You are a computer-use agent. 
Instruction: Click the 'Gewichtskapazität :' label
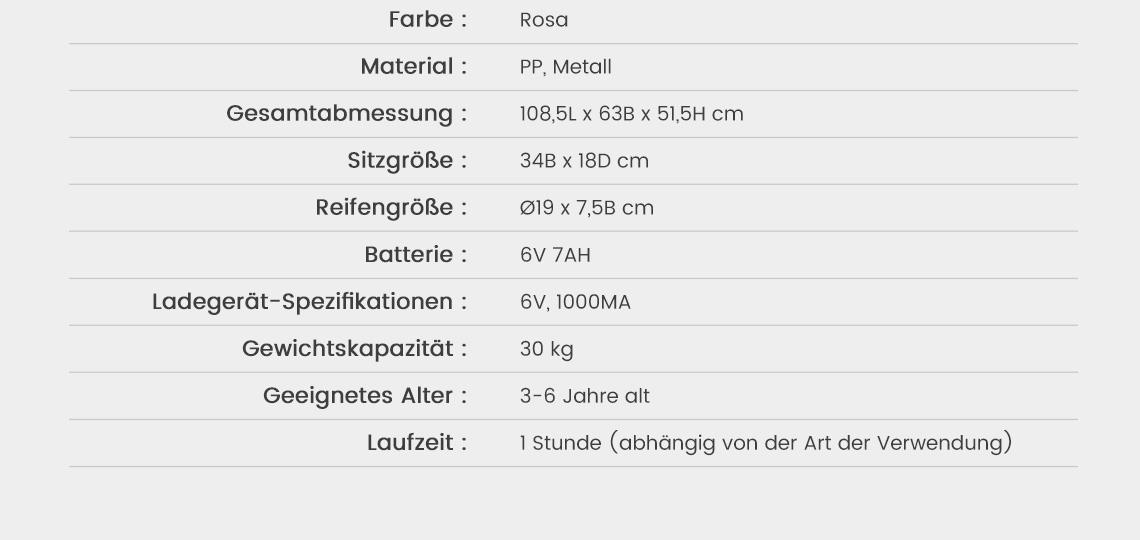pos(355,349)
